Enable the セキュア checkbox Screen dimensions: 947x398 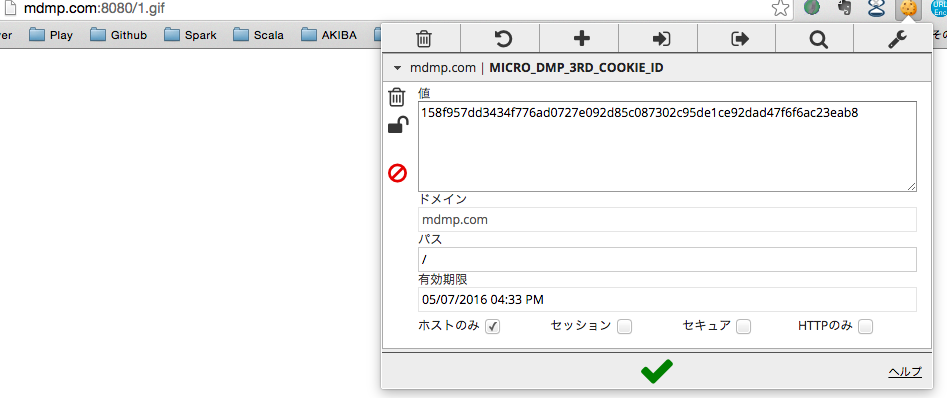743,327
